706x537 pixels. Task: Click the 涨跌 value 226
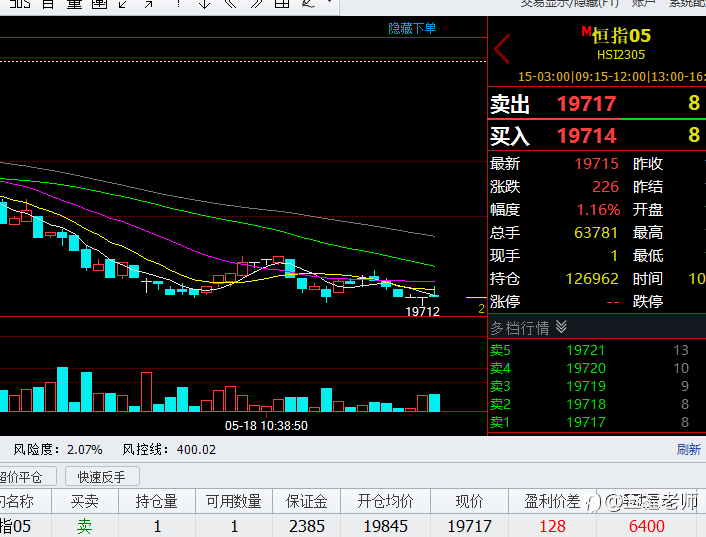[x=606, y=186]
